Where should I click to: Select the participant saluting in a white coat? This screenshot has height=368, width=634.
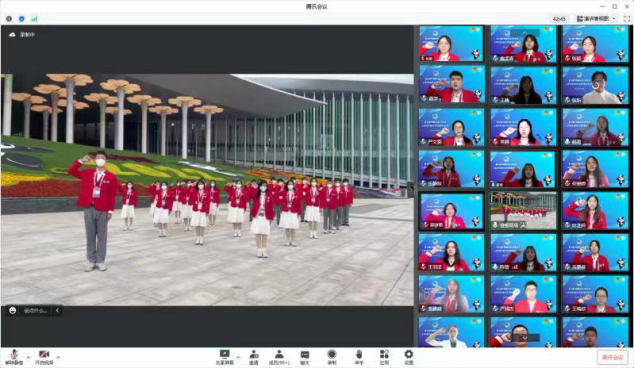tap(452, 332)
